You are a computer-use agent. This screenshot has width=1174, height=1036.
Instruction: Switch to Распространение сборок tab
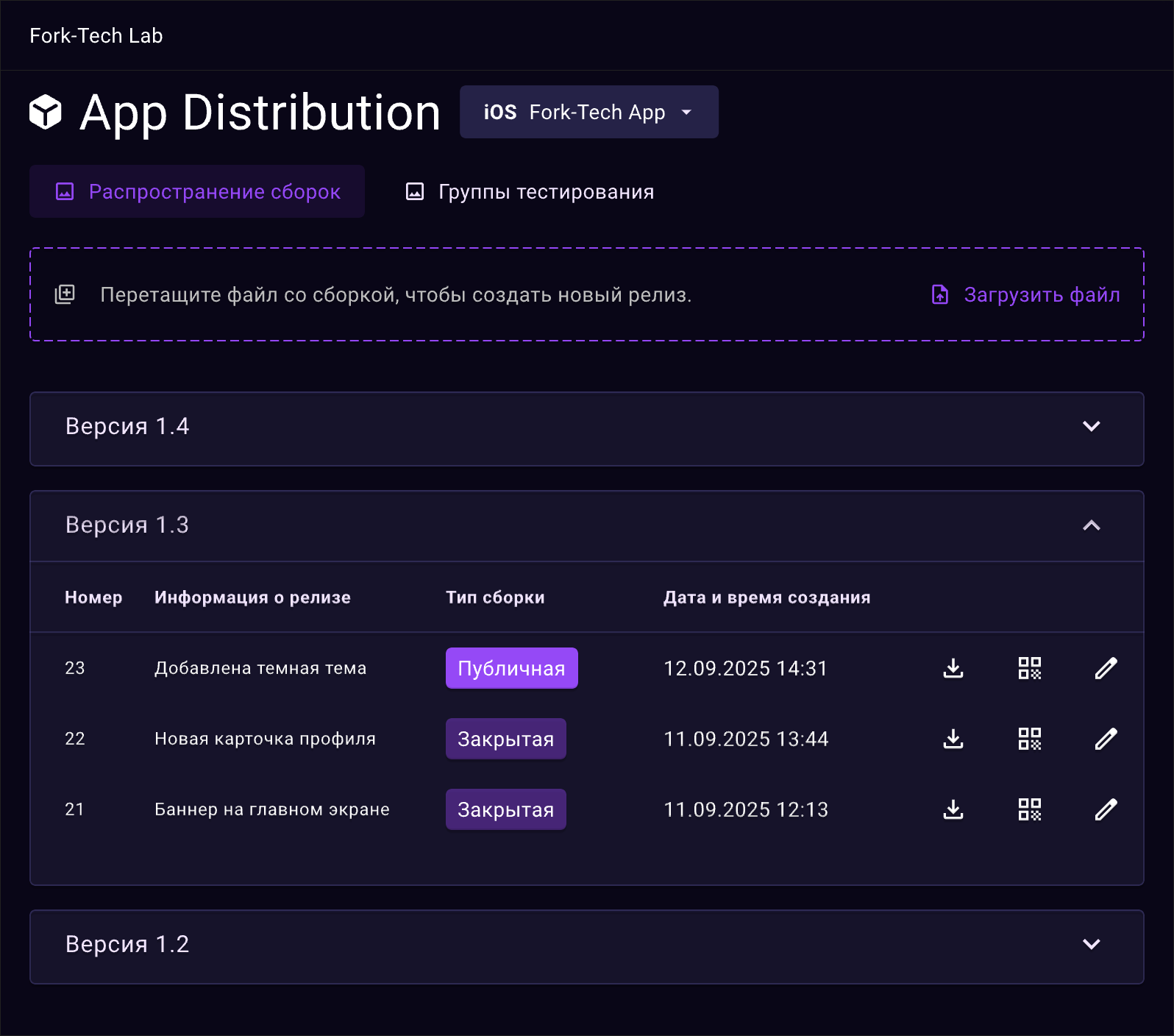(197, 191)
